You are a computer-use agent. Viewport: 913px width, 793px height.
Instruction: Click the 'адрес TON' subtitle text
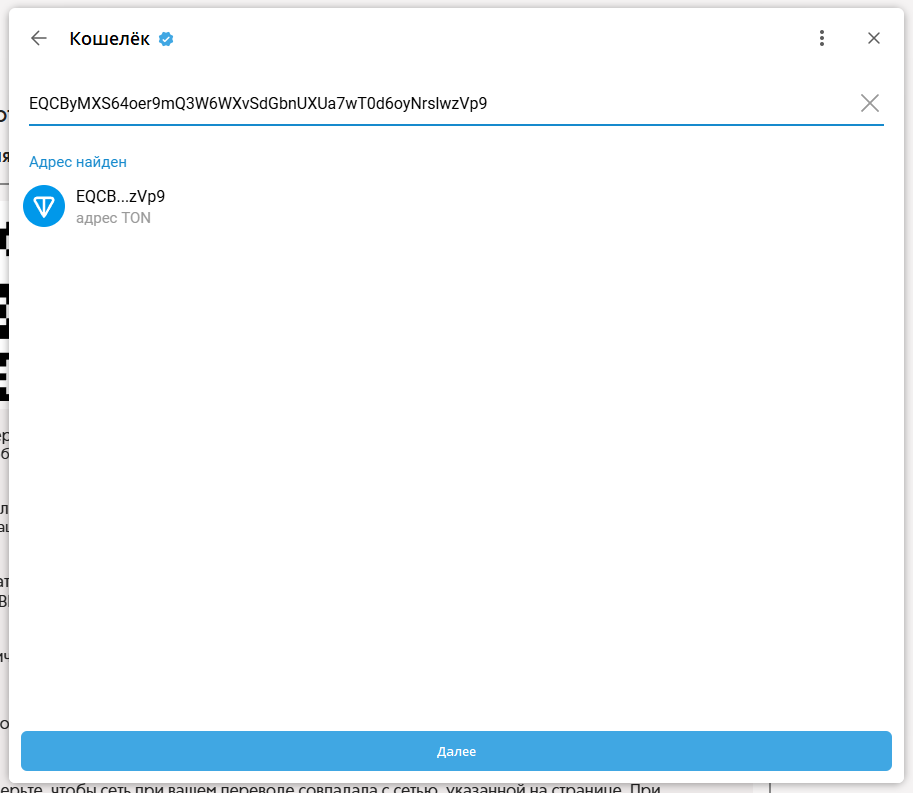[x=113, y=218]
